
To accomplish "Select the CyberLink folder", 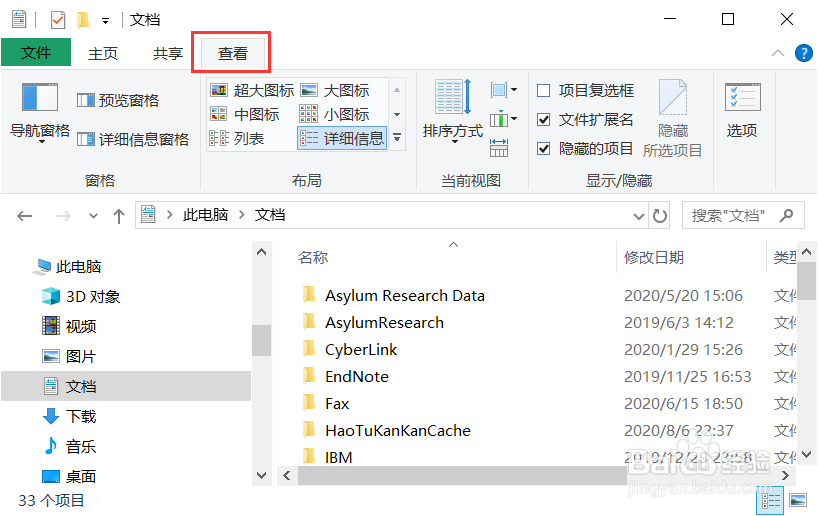I will [x=350, y=350].
